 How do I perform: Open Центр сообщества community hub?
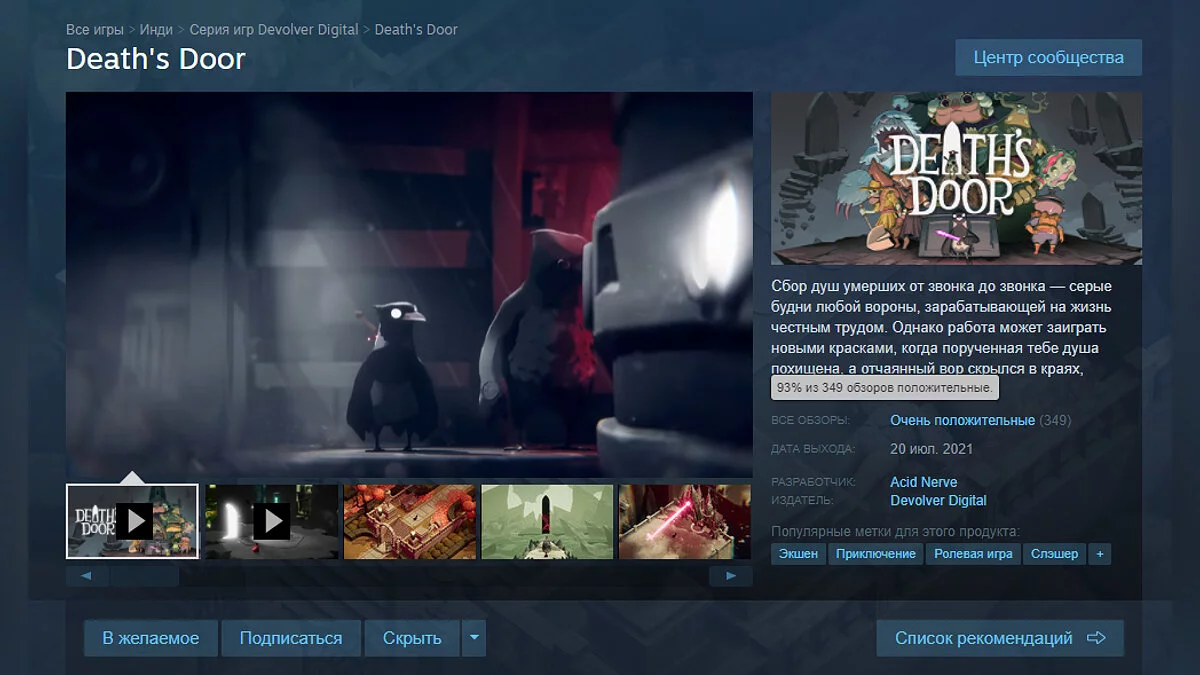click(x=1048, y=57)
